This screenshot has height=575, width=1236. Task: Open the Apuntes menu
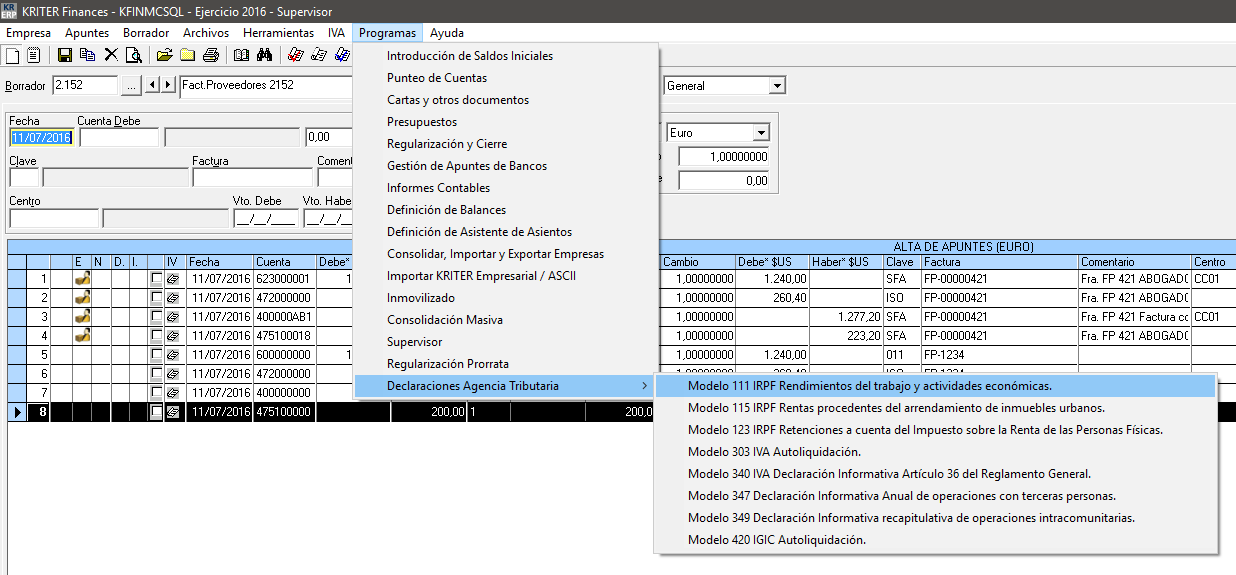(x=86, y=33)
